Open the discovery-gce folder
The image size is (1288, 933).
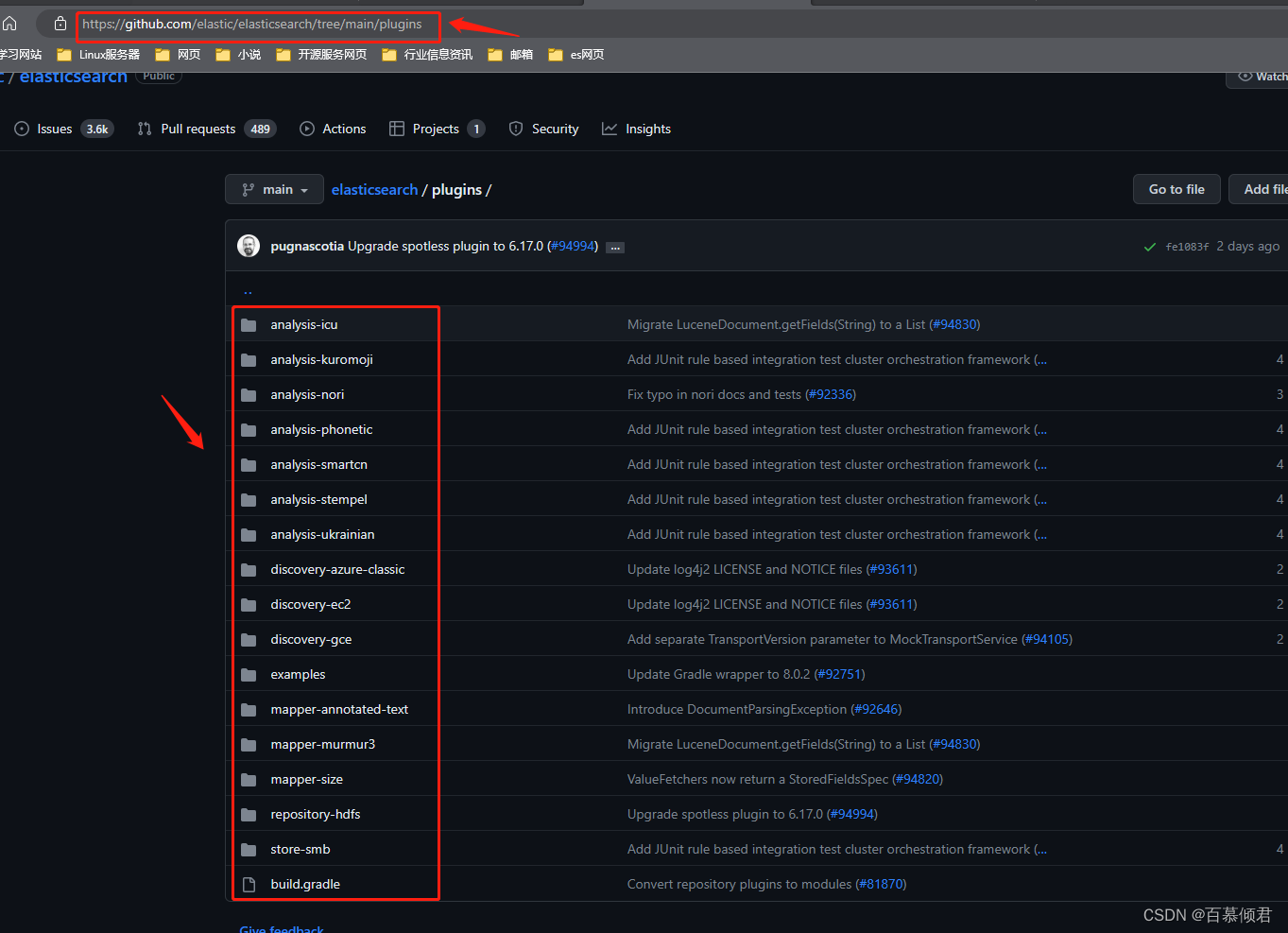point(311,639)
